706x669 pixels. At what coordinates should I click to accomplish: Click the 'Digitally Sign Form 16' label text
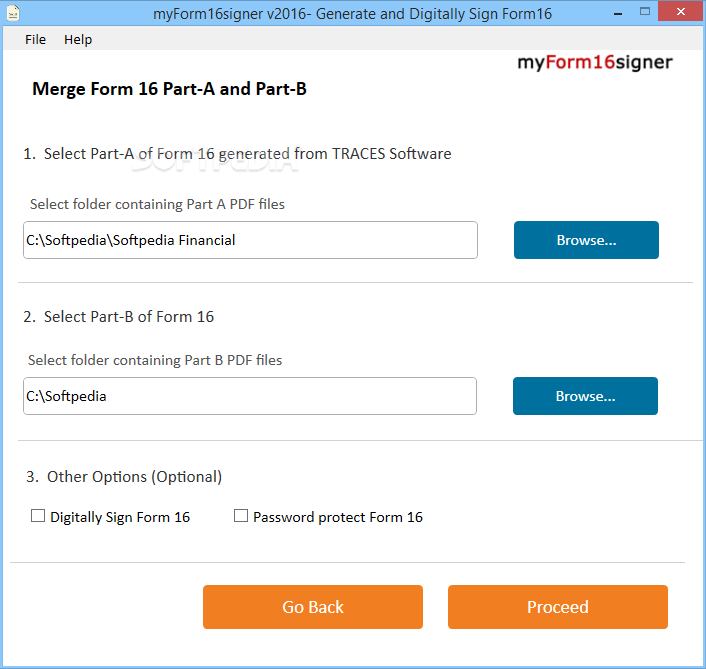(x=120, y=517)
